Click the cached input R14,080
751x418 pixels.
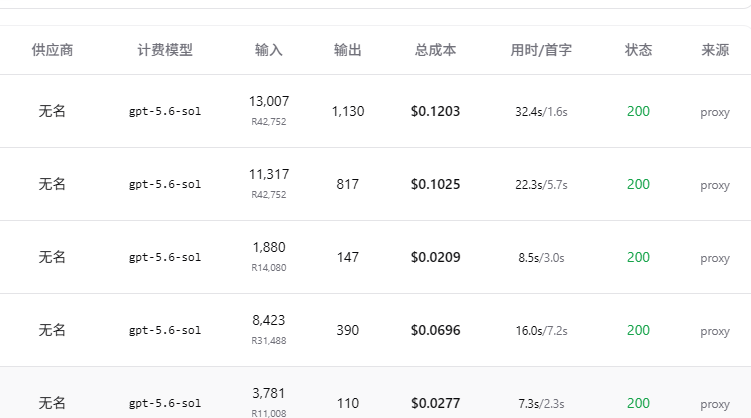pos(269,268)
